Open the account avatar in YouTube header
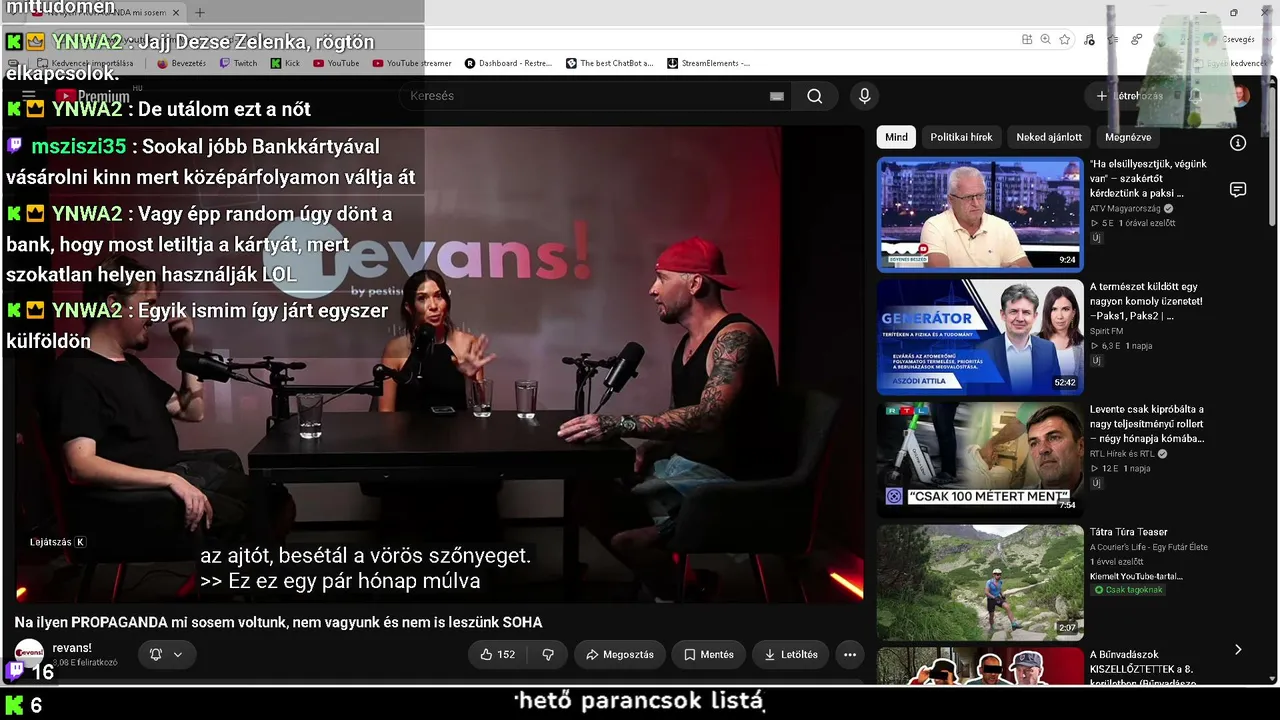Image resolution: width=1280 pixels, height=720 pixels. [x=1240, y=96]
